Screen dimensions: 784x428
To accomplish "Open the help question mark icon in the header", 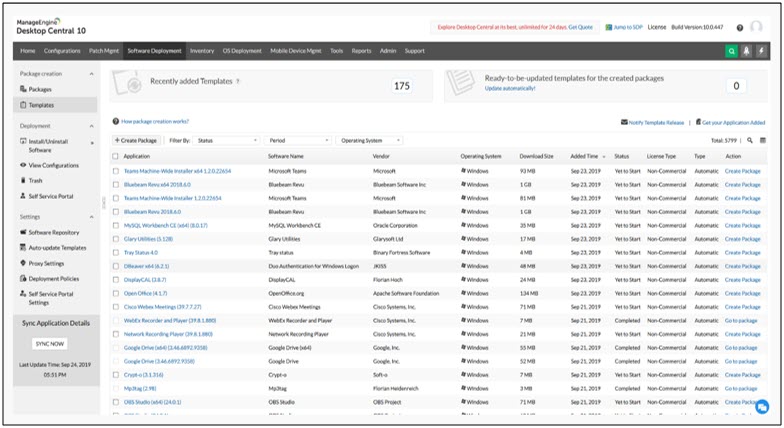I will point(740,28).
